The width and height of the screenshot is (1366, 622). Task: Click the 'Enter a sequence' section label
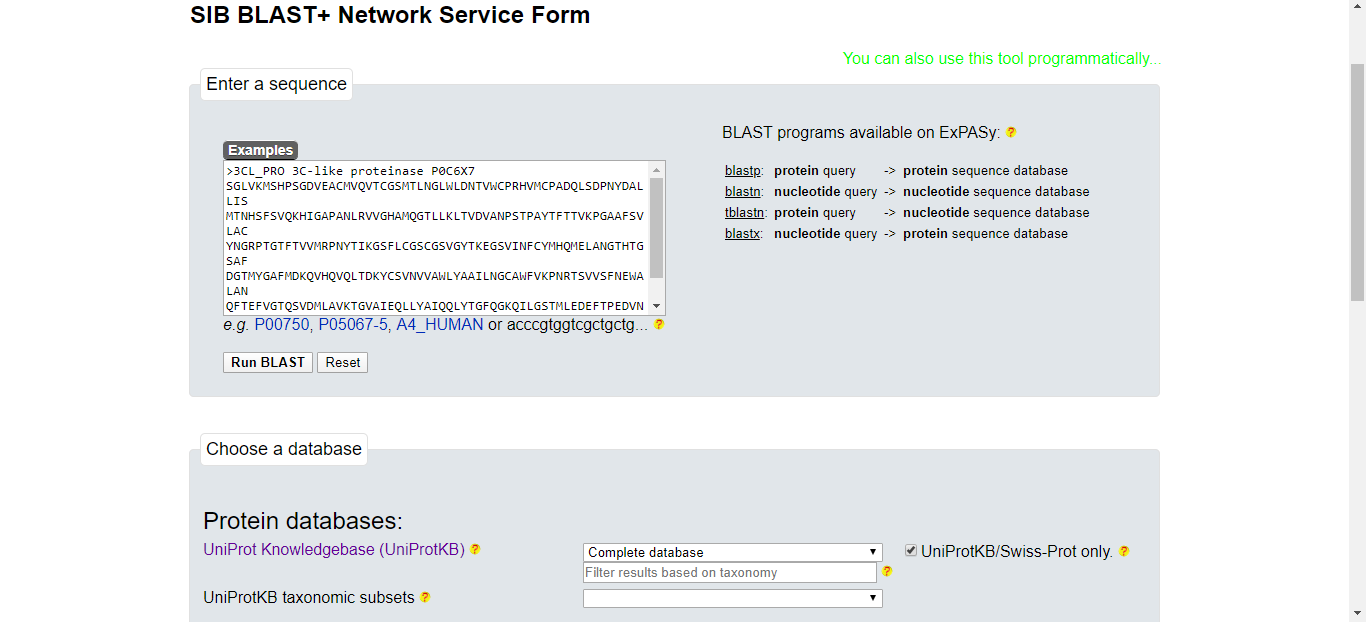tap(276, 84)
